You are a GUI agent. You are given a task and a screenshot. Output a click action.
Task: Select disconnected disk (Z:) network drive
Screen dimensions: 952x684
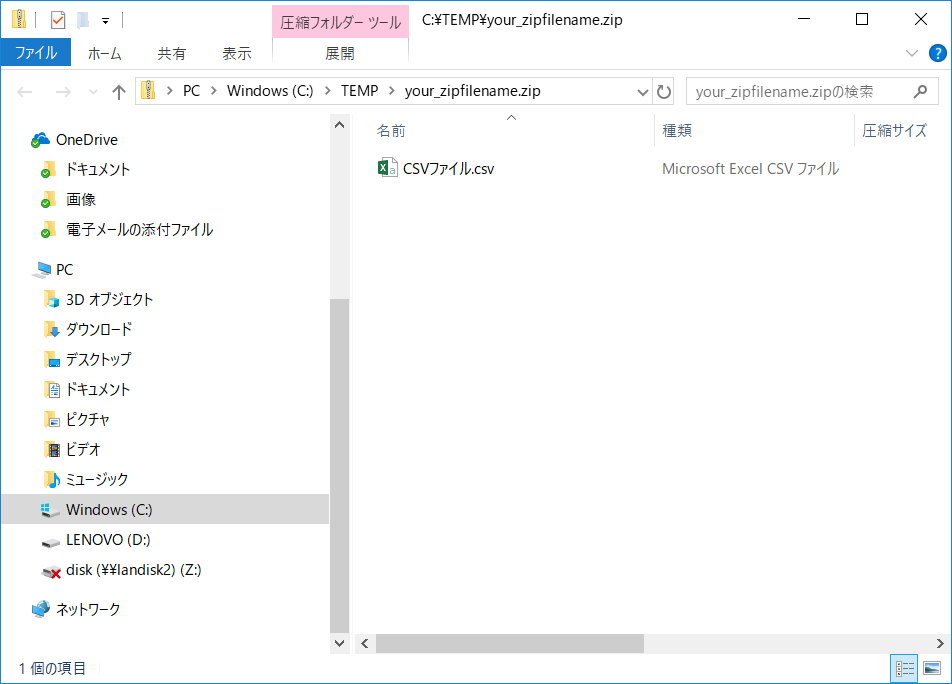134,570
